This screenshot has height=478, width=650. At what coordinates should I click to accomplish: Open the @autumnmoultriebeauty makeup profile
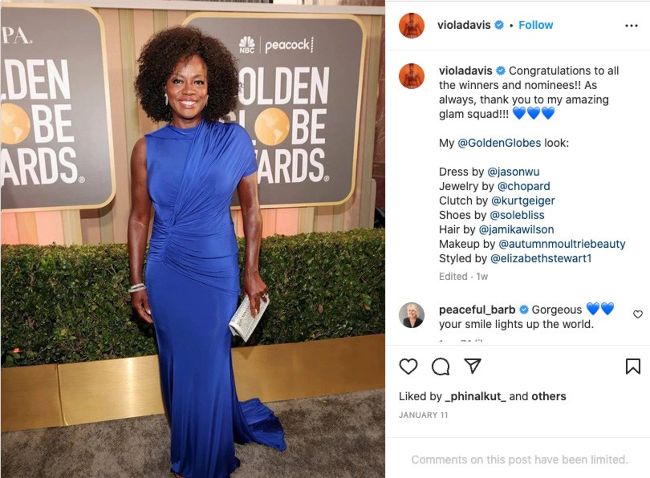click(x=562, y=244)
